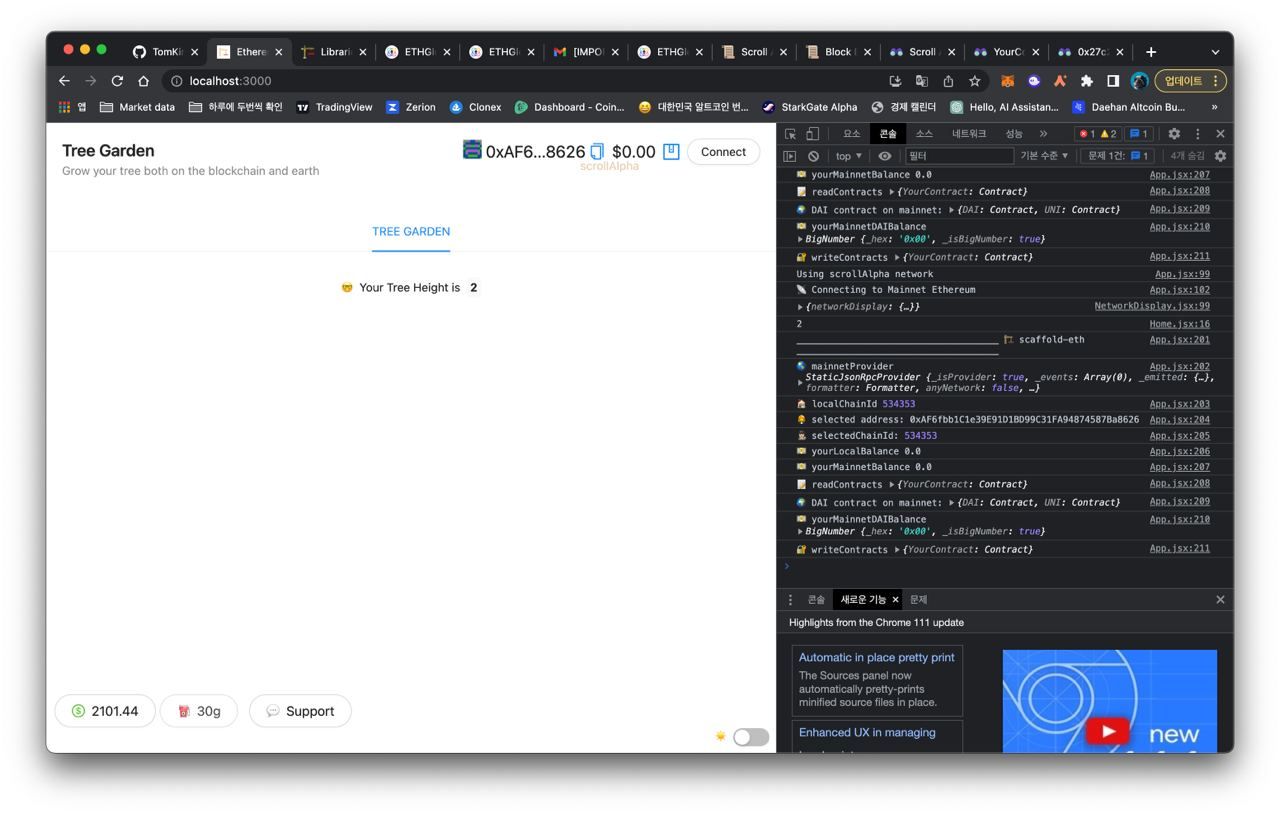Open the Market data bookmark folder

(137, 107)
